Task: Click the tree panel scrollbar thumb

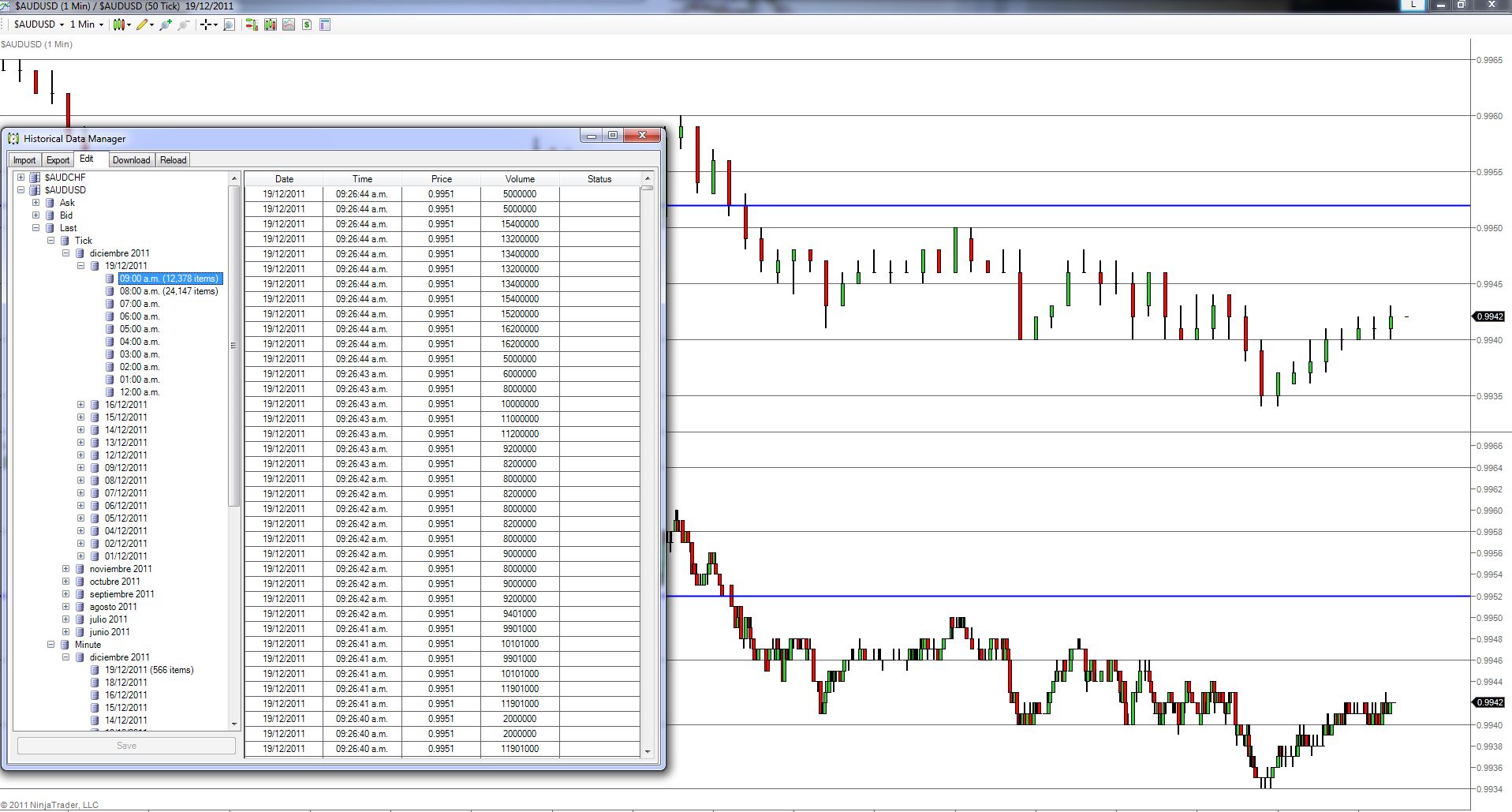Action: 233,345
